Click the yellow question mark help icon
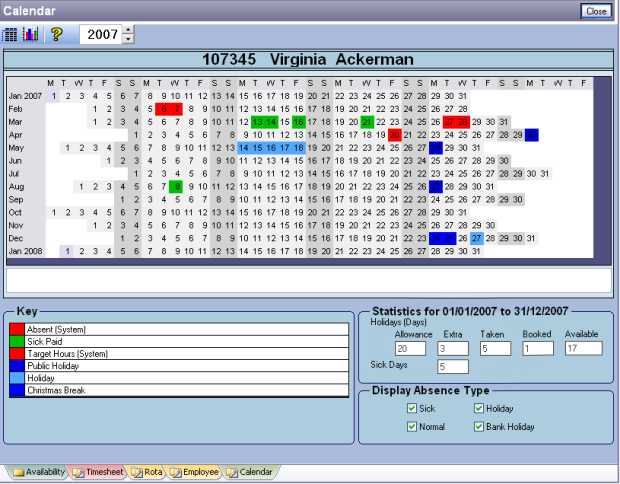This screenshot has width=620, height=484. tap(57, 35)
